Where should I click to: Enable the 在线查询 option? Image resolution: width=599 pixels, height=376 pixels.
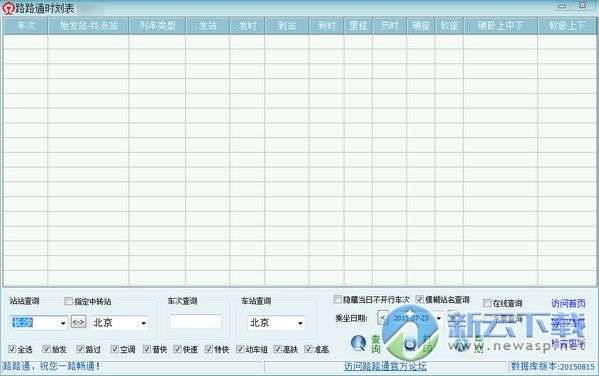coord(487,303)
